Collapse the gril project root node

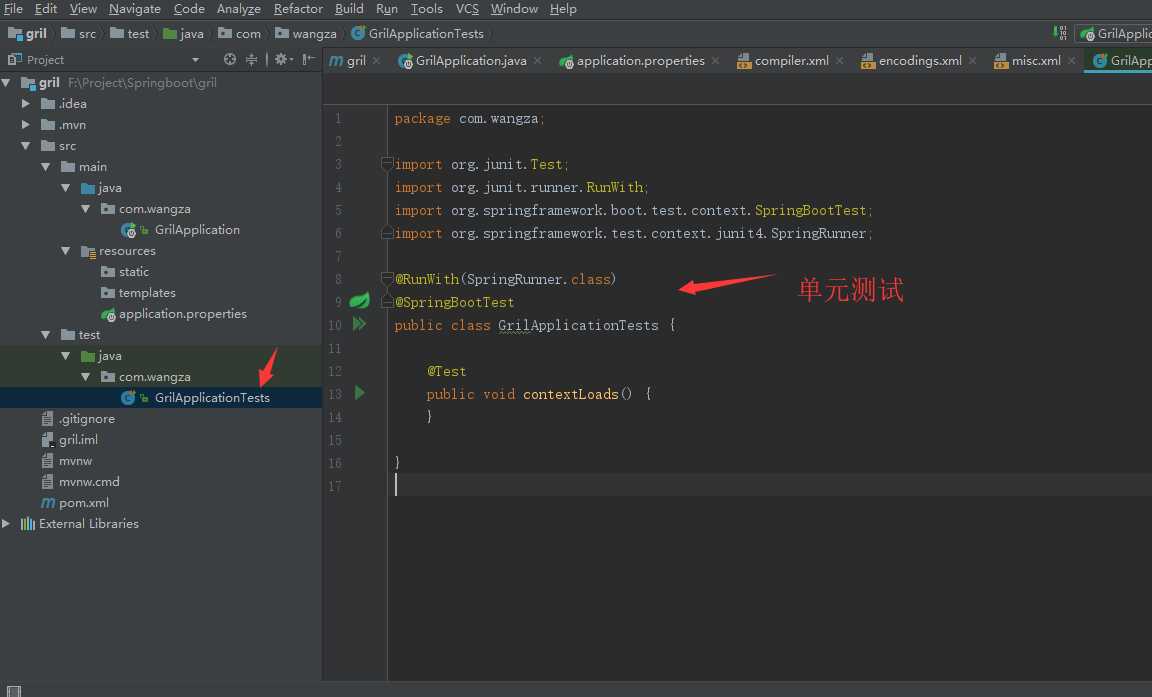coord(7,83)
